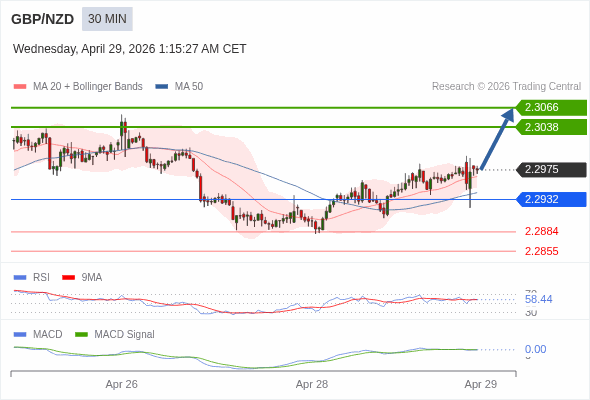Click the date 'Wednesday, April 29, 2026 1:15:27 AM CET'
Viewport: 590px width, 400px height.
(129, 49)
